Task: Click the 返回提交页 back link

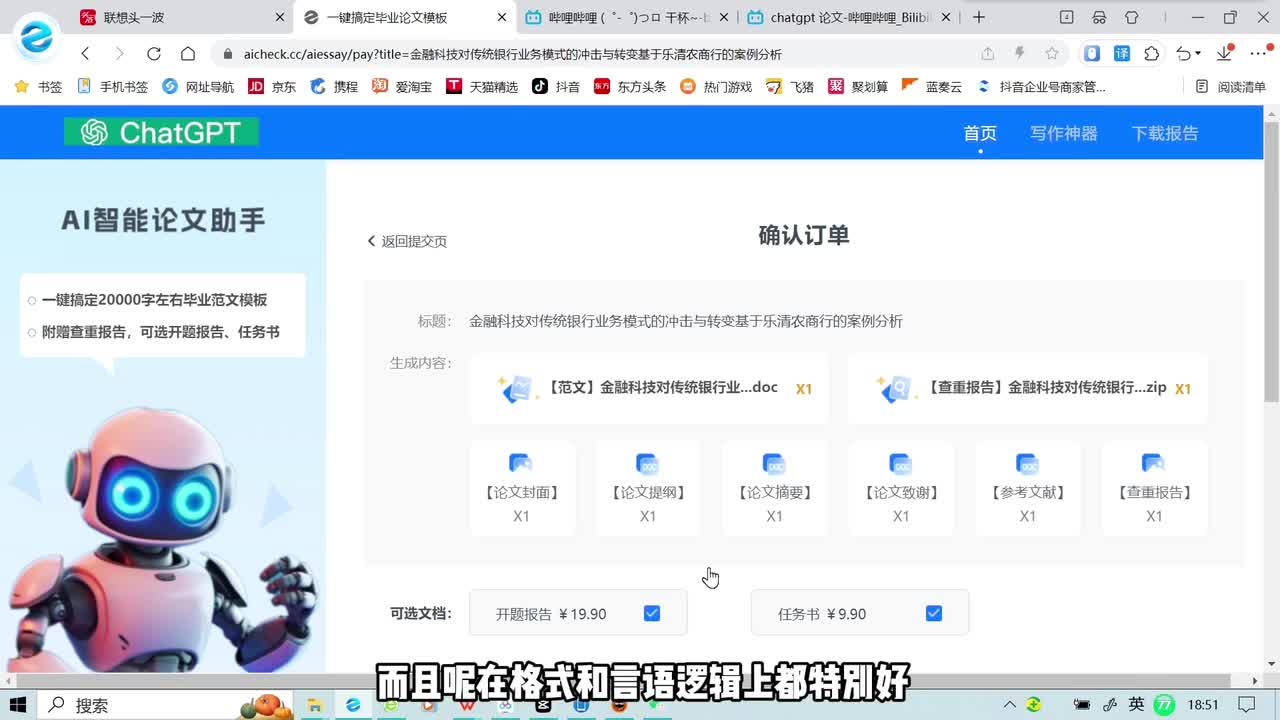Action: (407, 241)
